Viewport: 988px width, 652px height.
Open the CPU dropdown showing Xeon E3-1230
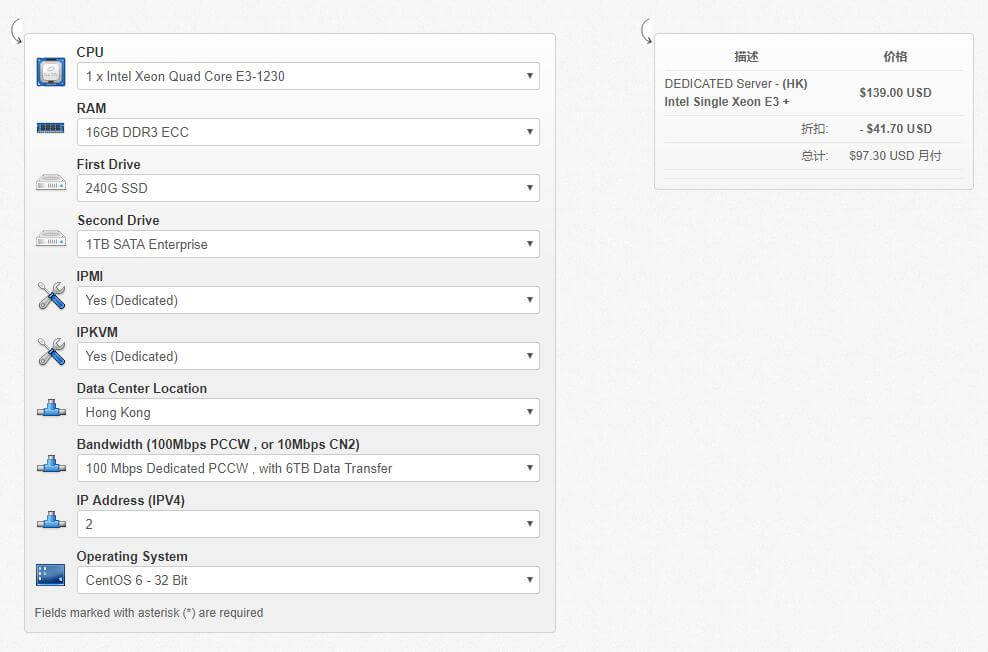[308, 76]
